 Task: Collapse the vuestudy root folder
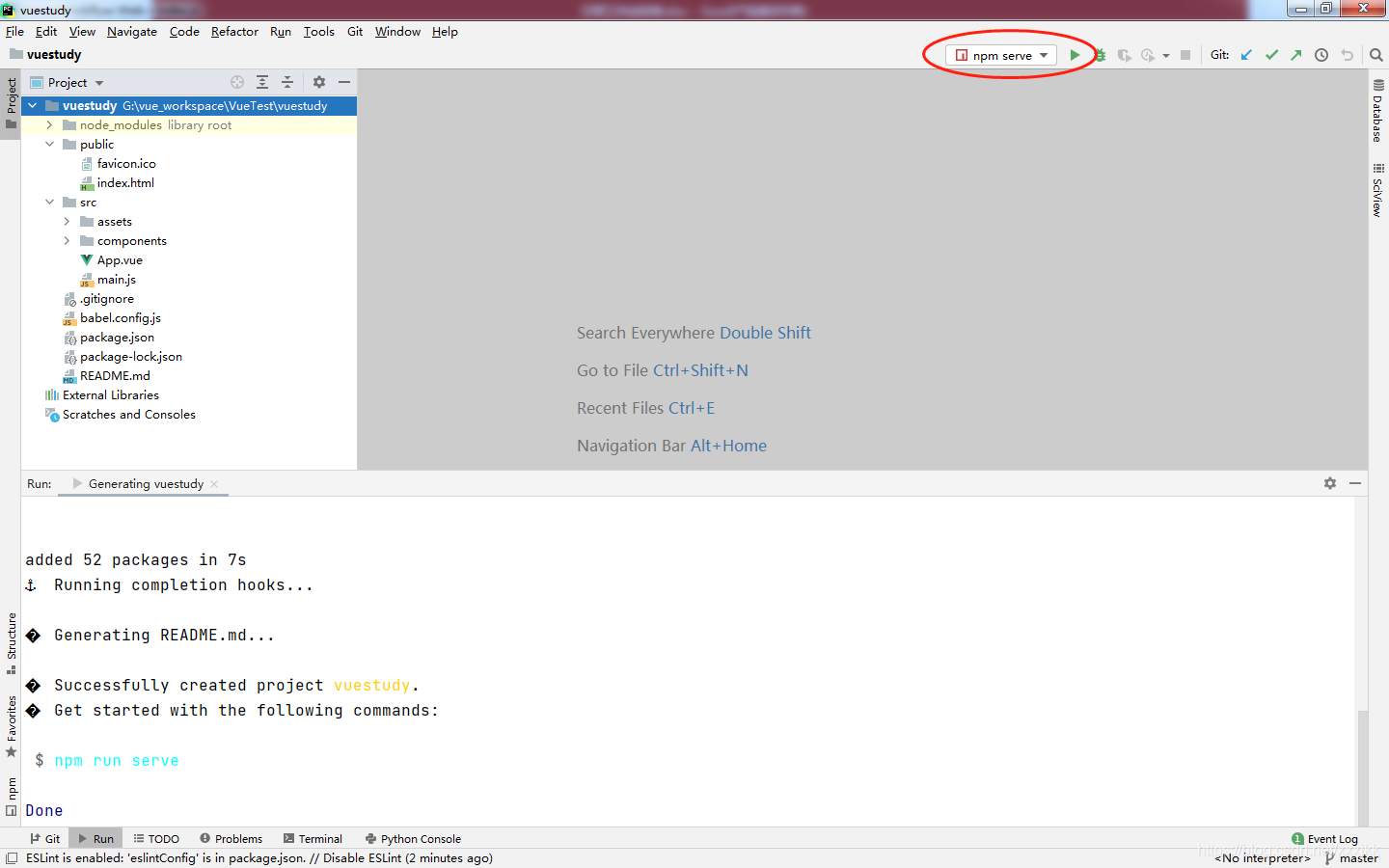click(33, 106)
